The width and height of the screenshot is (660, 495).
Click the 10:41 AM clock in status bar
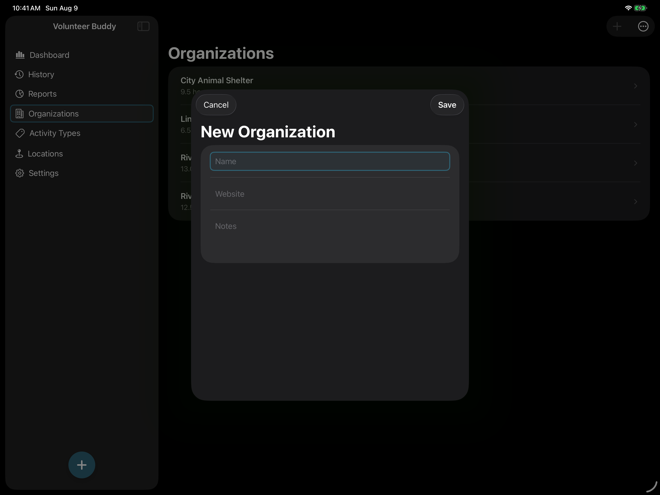click(26, 8)
